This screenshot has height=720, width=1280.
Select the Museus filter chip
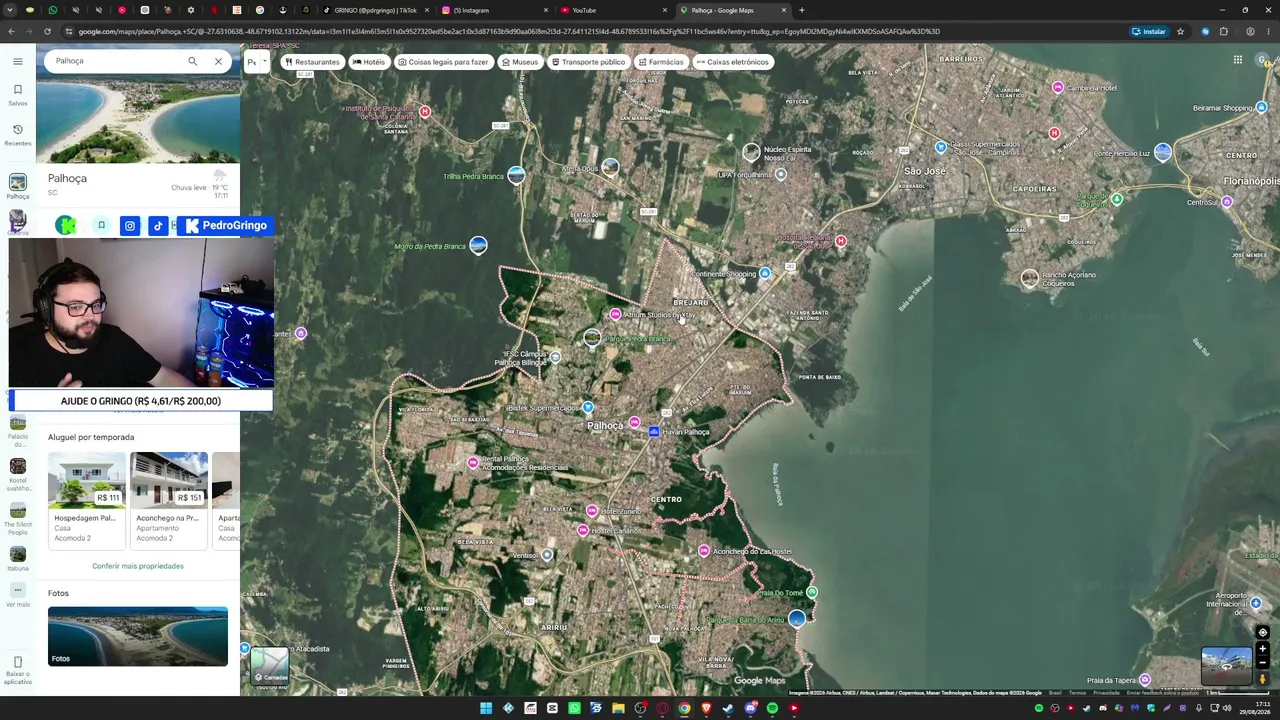[520, 62]
